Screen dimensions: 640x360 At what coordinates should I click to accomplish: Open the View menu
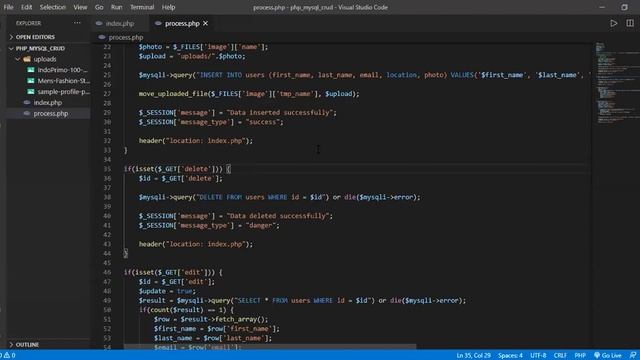pyautogui.click(x=80, y=7)
